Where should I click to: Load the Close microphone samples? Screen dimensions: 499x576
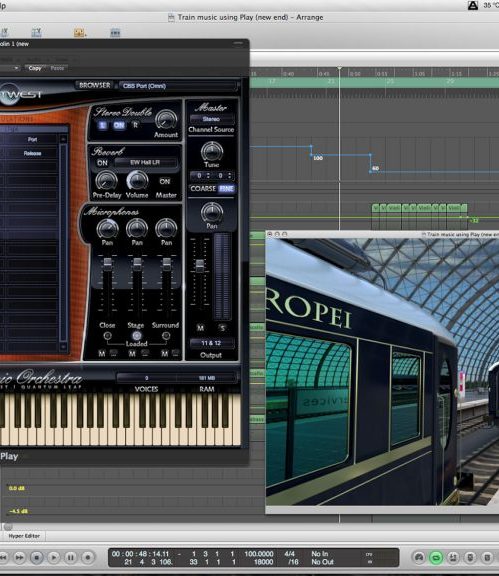pos(107,336)
